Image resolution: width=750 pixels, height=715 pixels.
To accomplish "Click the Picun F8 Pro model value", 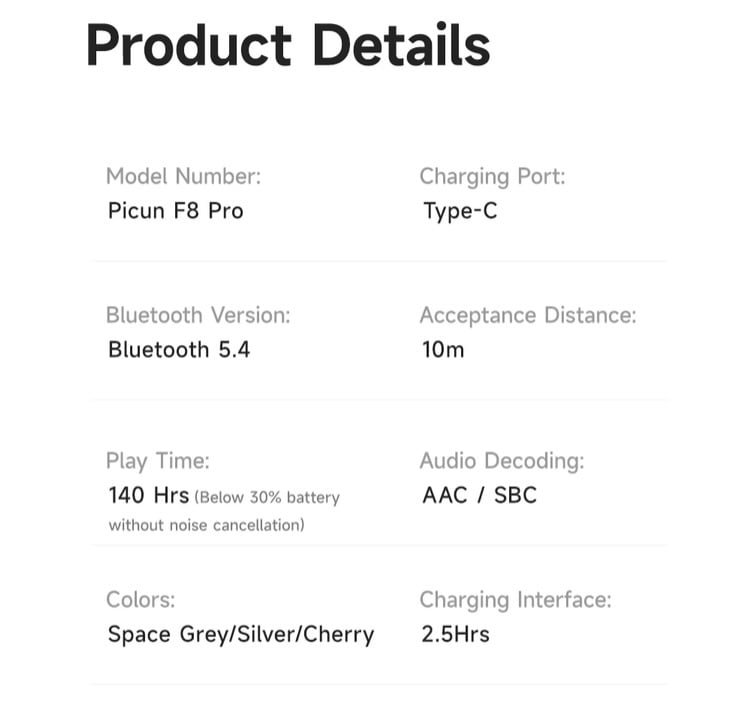I will tap(176, 211).
